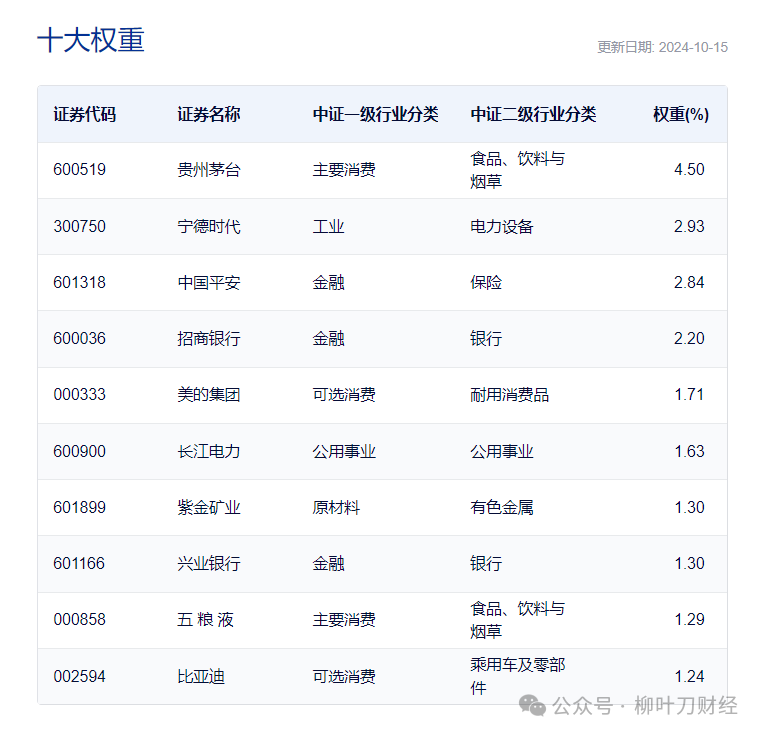
Task: Click the 权重(%) column header
Action: (681, 115)
